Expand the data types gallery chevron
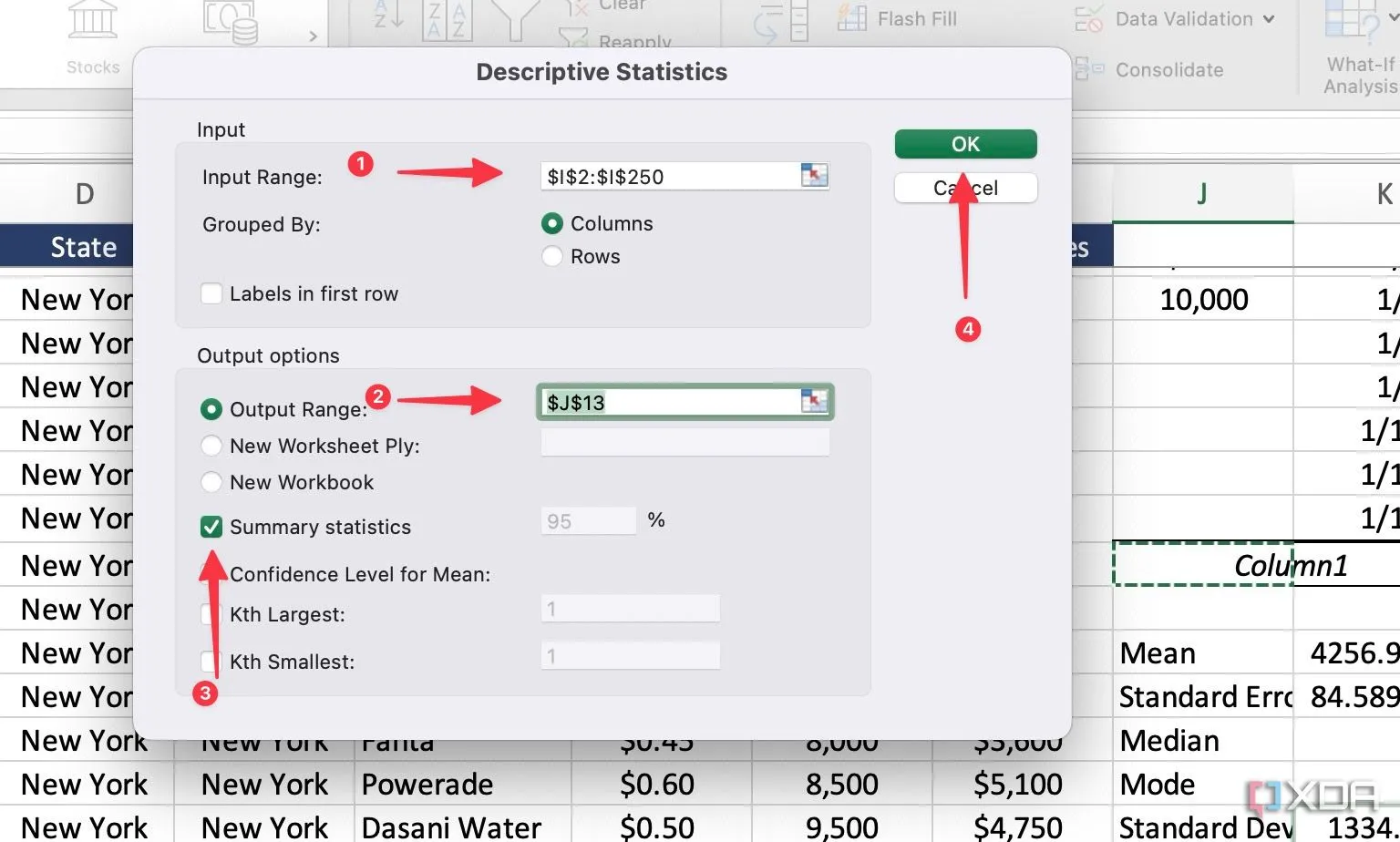 (313, 36)
